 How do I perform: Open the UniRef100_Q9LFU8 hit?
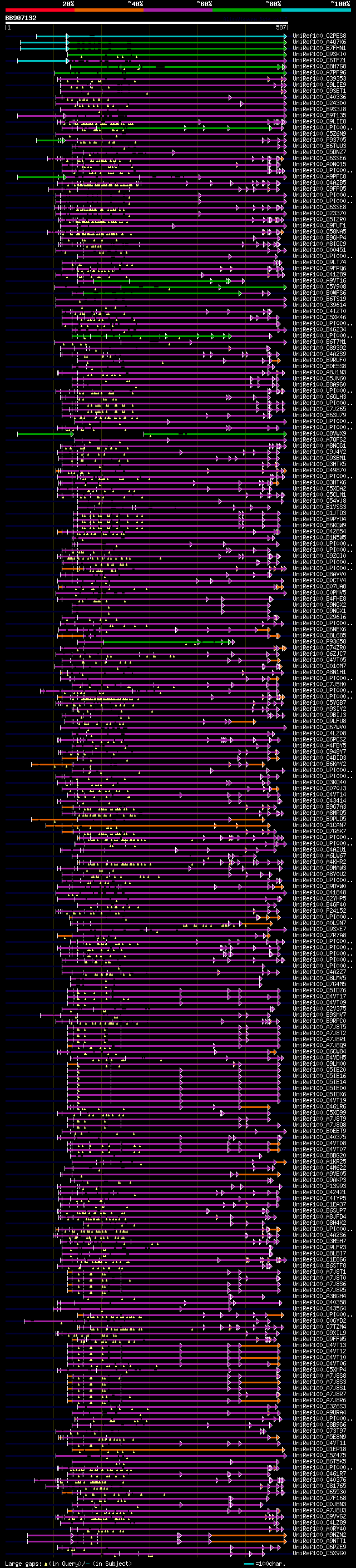click(x=319, y=721)
